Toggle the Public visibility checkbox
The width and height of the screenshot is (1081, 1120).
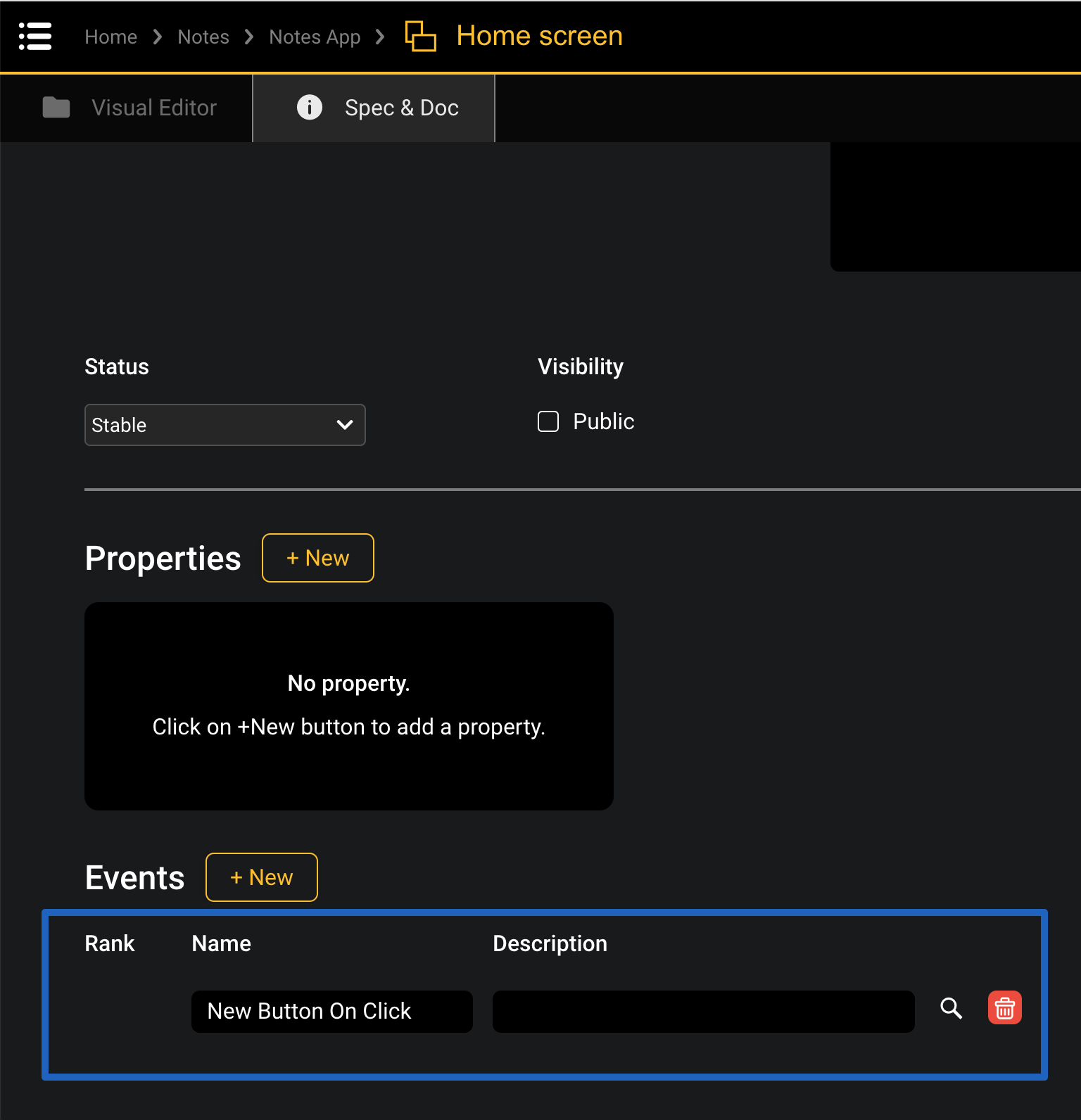(x=548, y=421)
